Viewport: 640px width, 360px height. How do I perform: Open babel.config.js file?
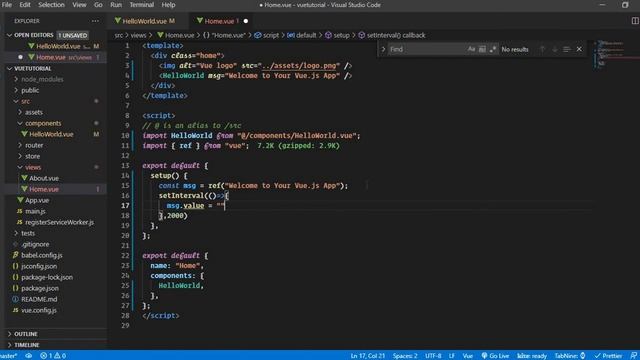42,256
